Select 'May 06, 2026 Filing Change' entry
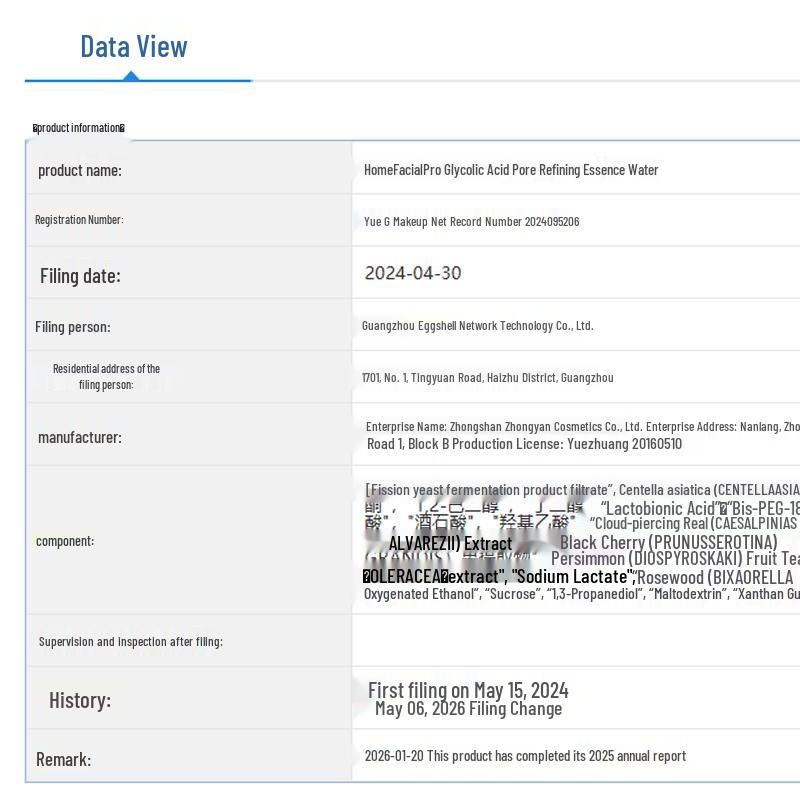This screenshot has height=800, width=800. click(468, 709)
